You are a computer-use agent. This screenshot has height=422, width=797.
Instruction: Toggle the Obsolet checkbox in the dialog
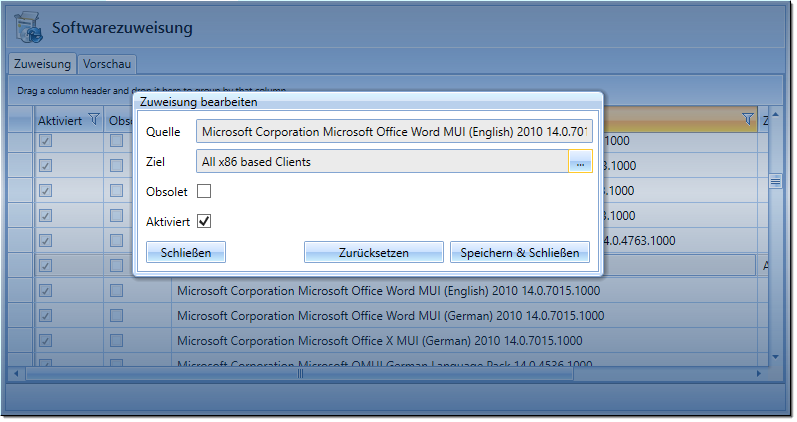pos(204,191)
